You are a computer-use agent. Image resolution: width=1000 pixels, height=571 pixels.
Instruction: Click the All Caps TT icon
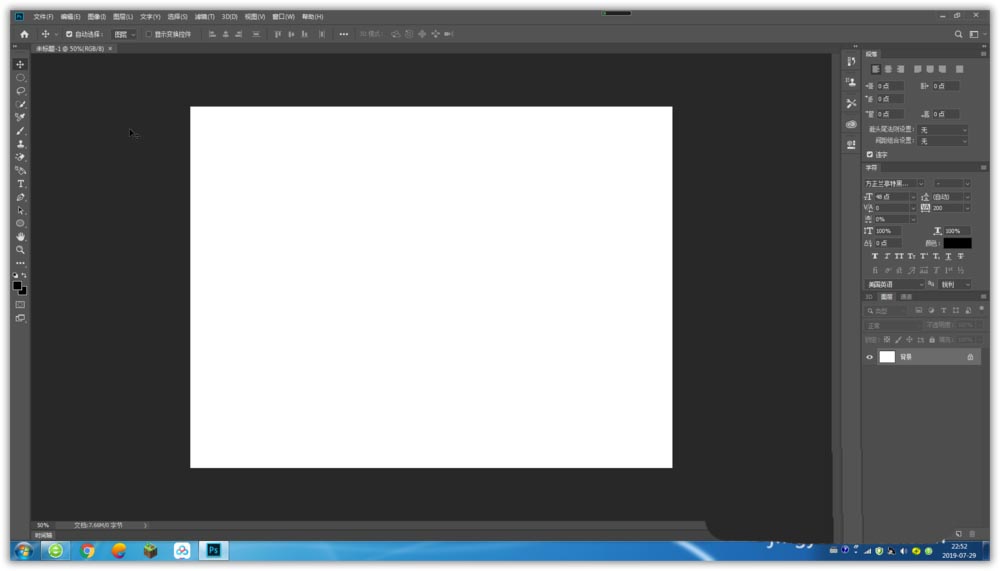pyautogui.click(x=899, y=256)
